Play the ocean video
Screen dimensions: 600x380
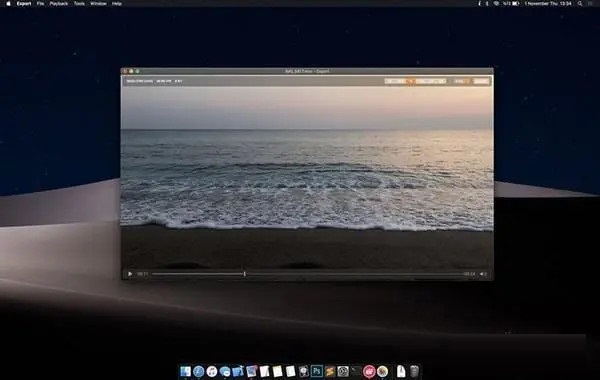[x=130, y=274]
